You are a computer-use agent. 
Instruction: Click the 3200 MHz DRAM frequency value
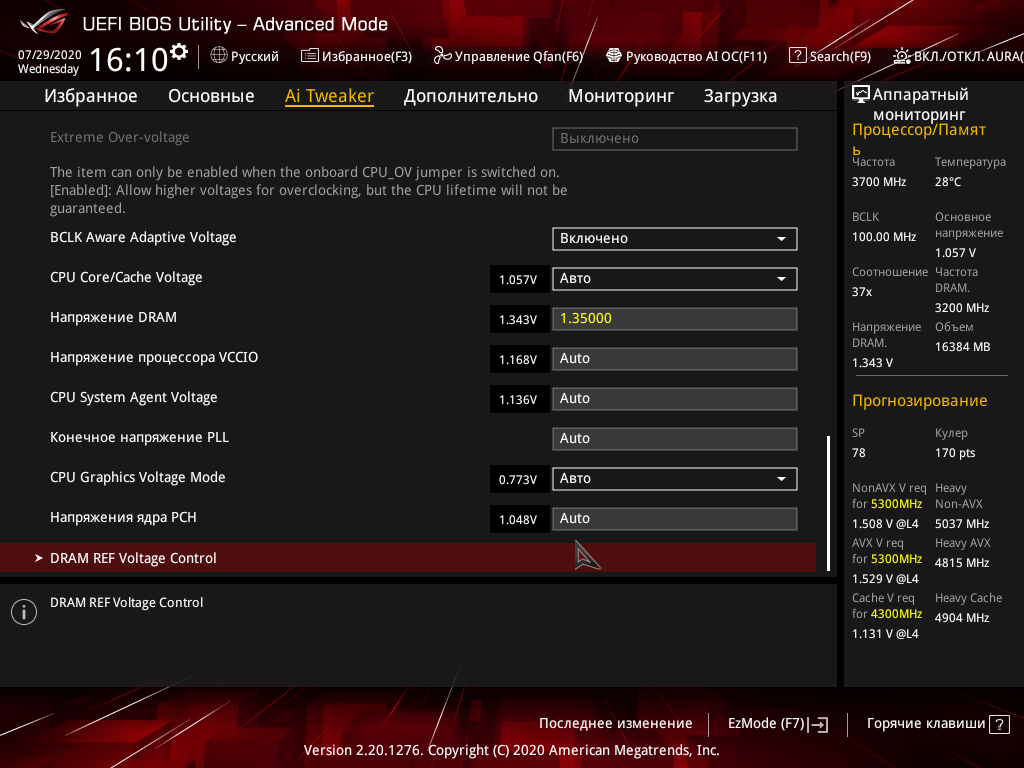pyautogui.click(x=962, y=308)
